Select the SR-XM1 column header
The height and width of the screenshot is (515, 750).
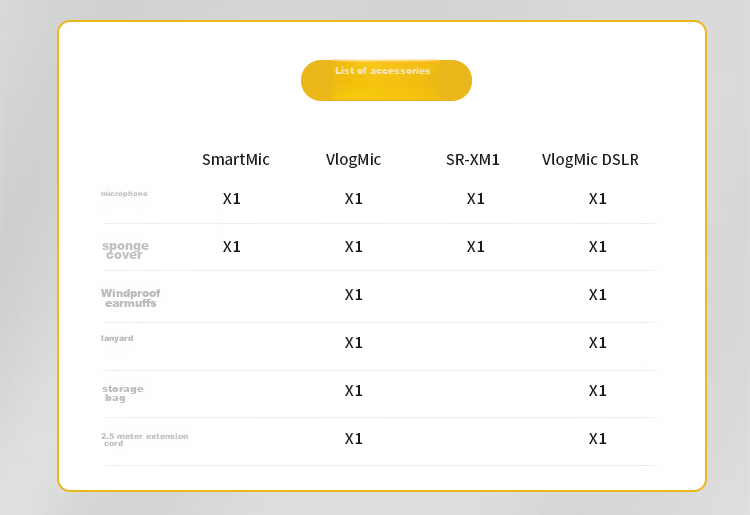(473, 159)
